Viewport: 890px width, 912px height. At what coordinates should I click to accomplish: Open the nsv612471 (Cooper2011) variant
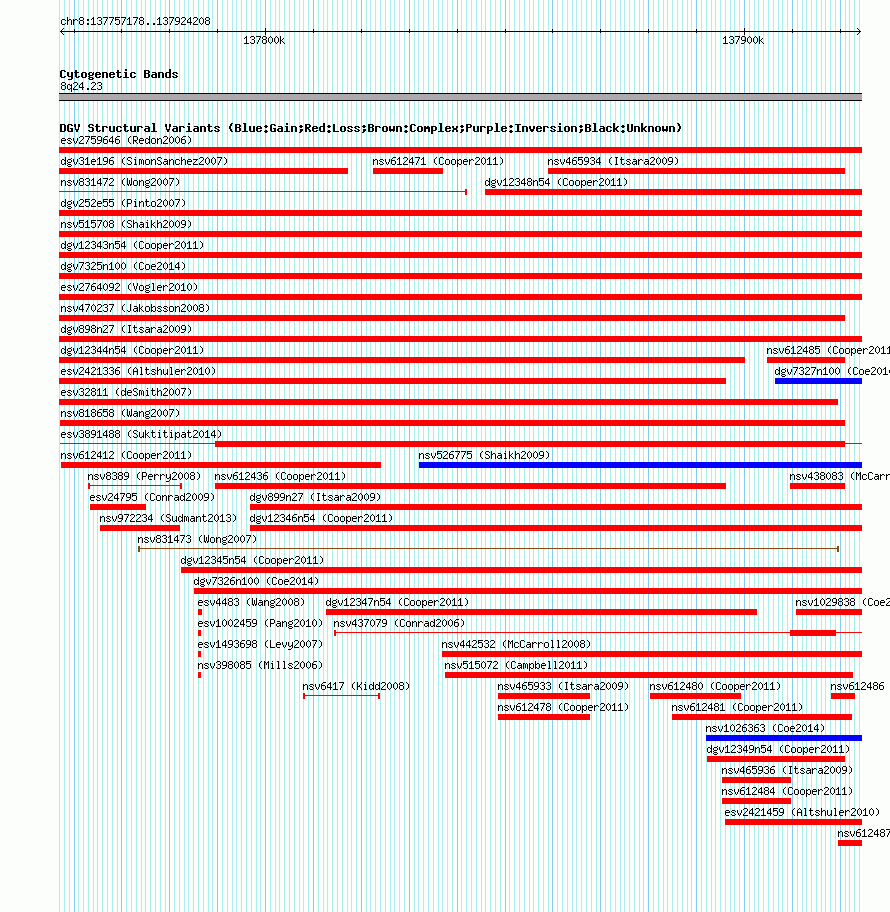click(x=439, y=161)
